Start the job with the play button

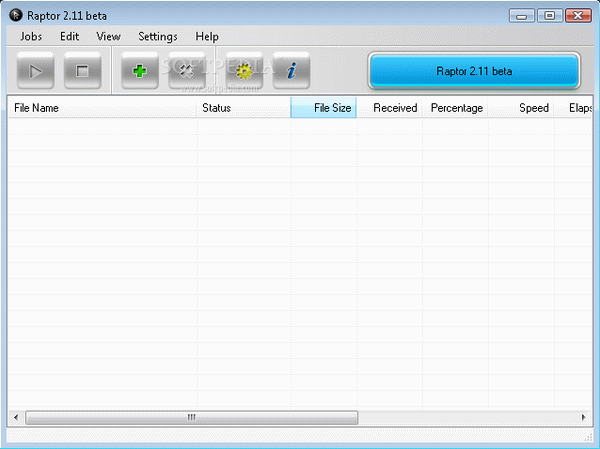point(35,71)
